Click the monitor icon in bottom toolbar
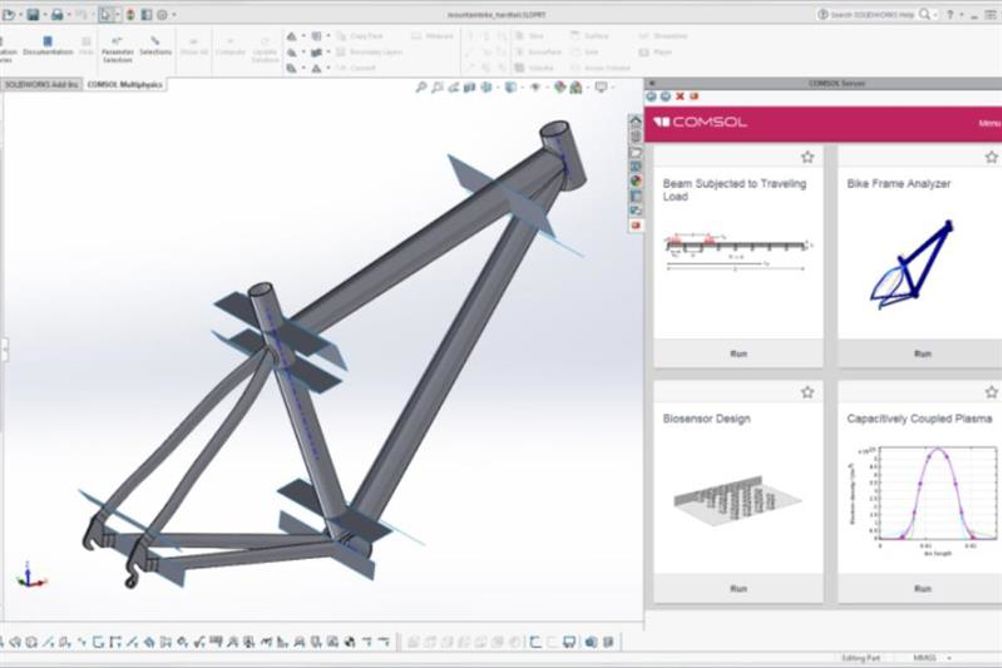The height and width of the screenshot is (668, 1002). pos(569,641)
